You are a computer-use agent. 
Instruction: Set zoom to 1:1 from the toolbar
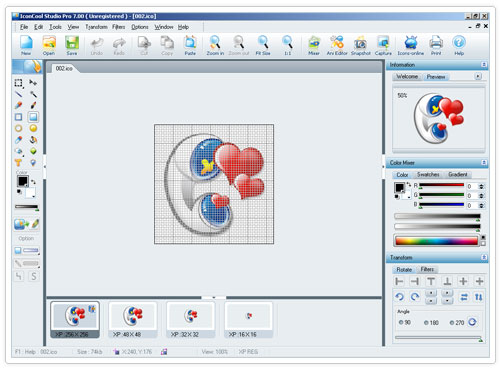[287, 45]
